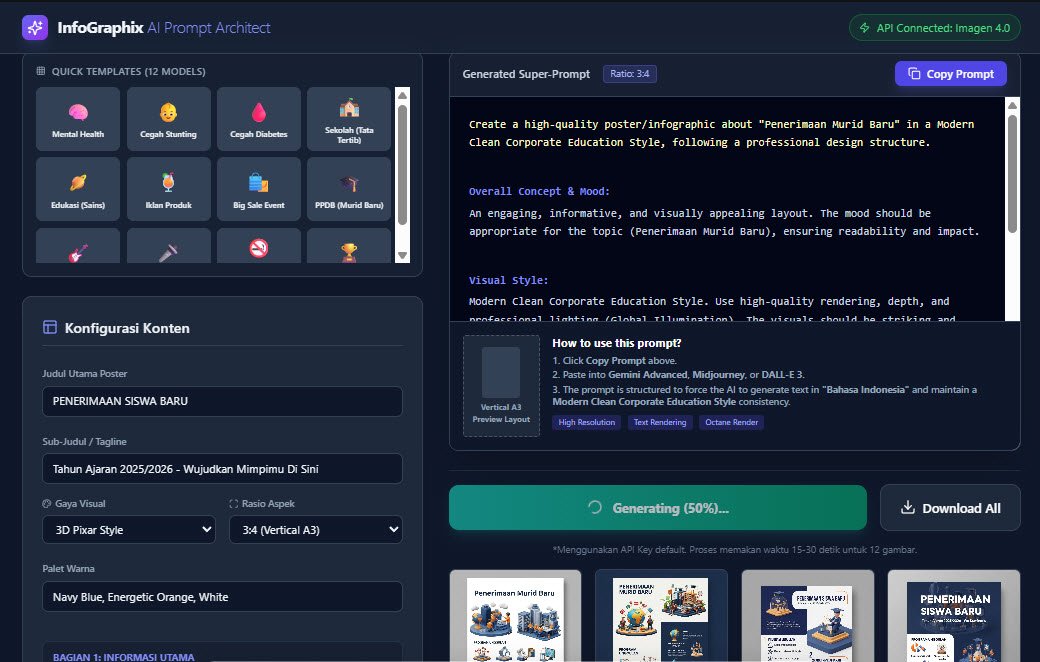Click the Konfigurasi Konten panel icon
1040x662 pixels.
(x=50, y=327)
